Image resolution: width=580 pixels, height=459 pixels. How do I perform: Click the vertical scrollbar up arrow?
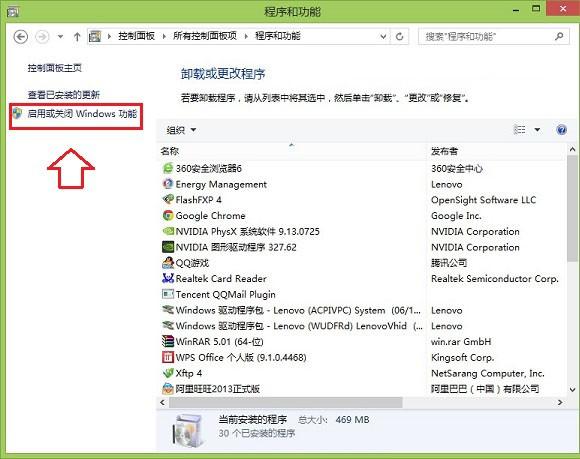point(572,149)
